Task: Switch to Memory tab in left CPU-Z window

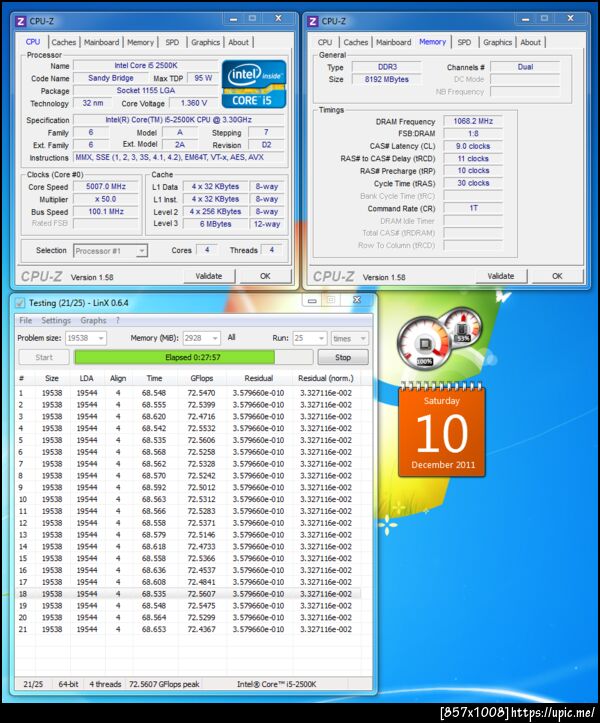Action: click(x=140, y=42)
